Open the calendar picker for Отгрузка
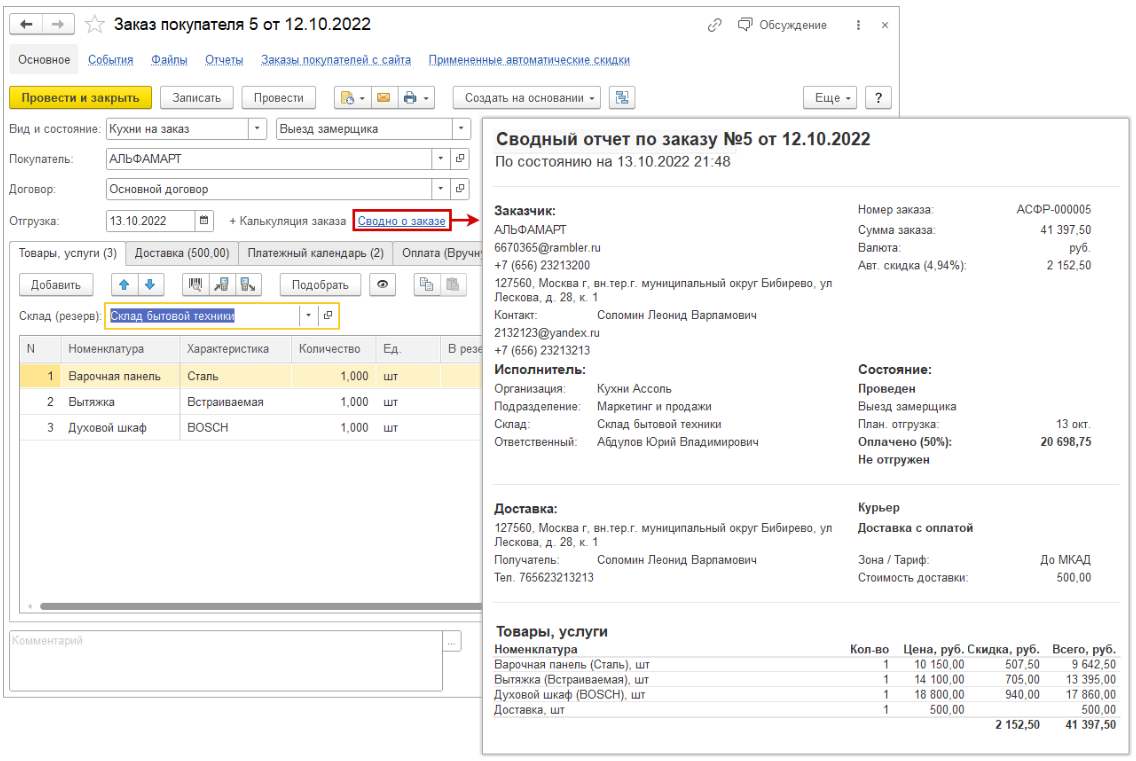 tap(204, 221)
